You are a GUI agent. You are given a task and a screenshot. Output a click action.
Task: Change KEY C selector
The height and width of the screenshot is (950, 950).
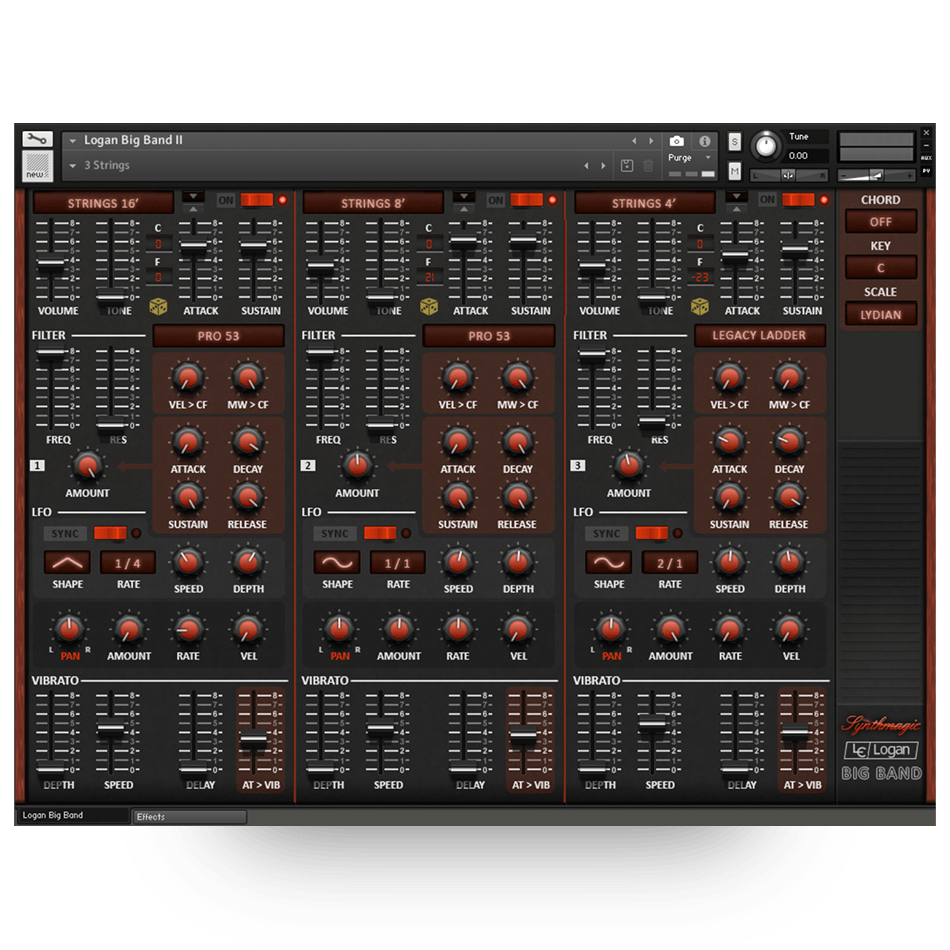tap(880, 268)
